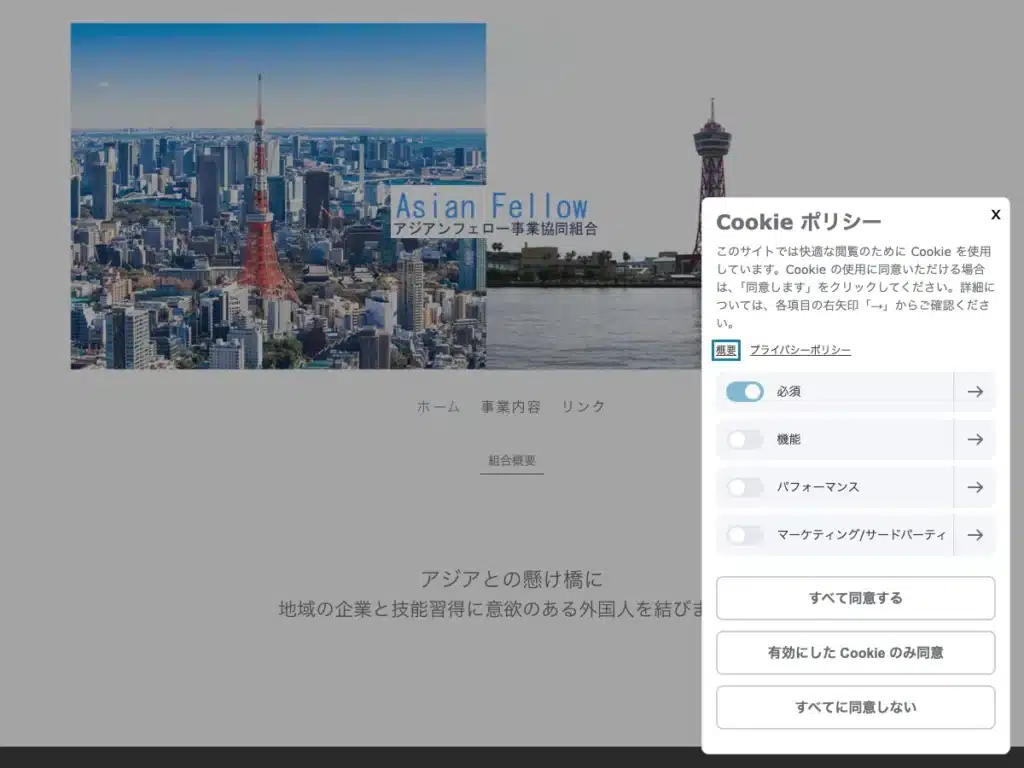This screenshot has height=768, width=1024.
Task: Toggle the 必須 cookie switch
Action: click(744, 391)
